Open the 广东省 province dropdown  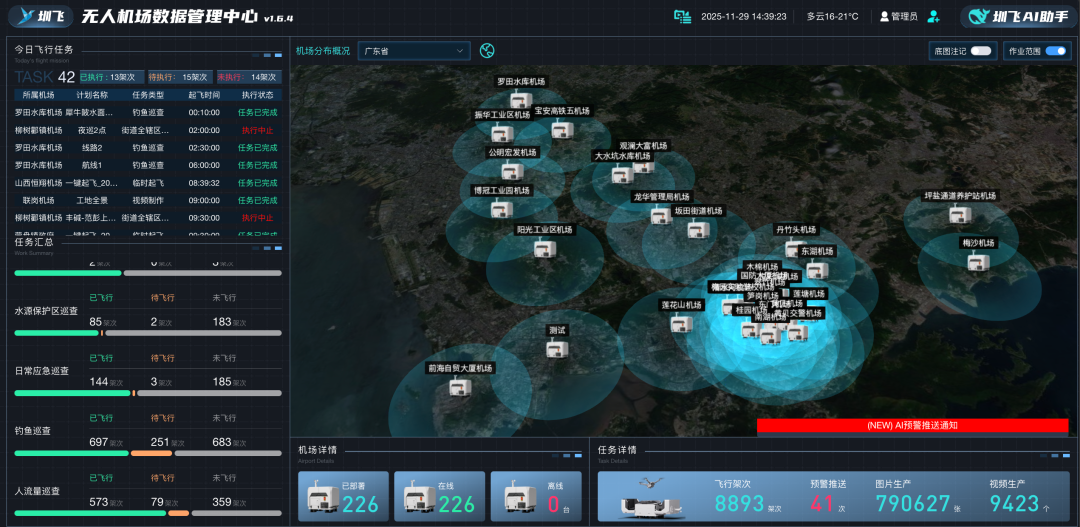click(414, 50)
